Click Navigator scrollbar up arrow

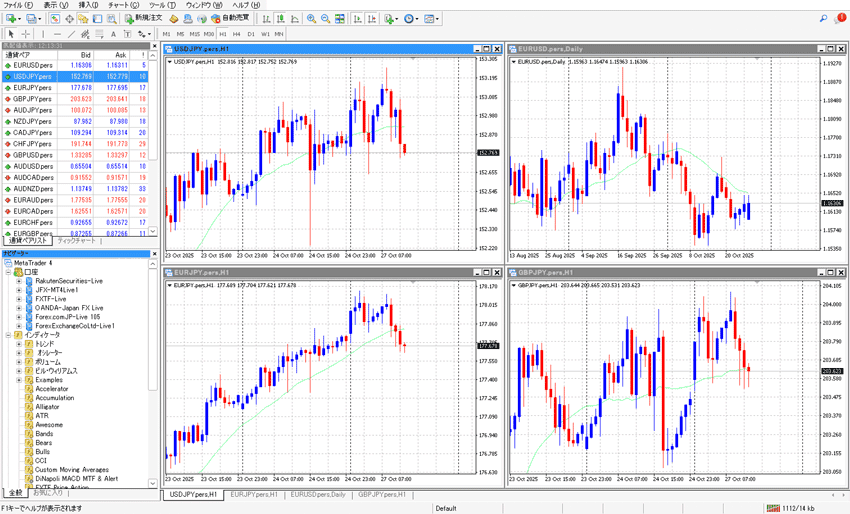click(x=153, y=263)
